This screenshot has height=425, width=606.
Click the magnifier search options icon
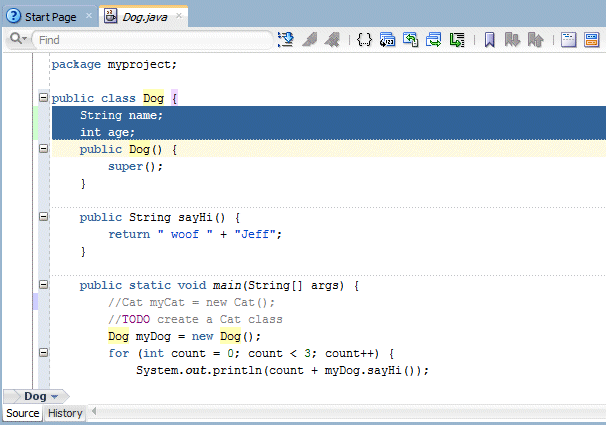pyautogui.click(x=18, y=39)
